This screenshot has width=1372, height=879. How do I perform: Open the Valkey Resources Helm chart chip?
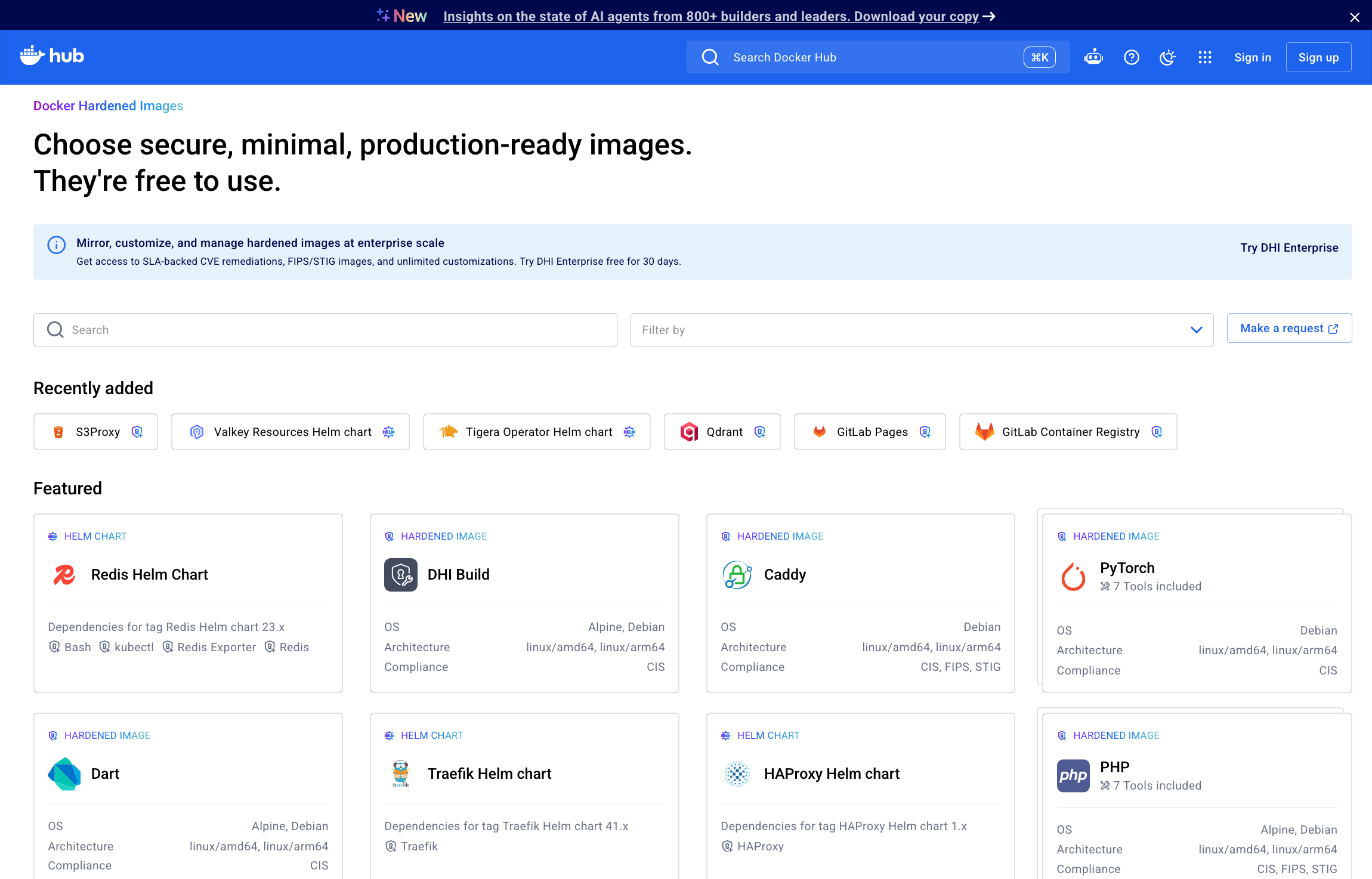pyautogui.click(x=291, y=432)
